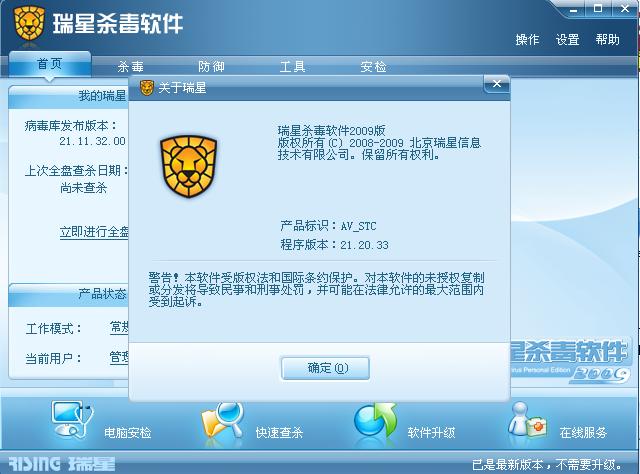Open the 工具 tab
The width and height of the screenshot is (640, 474).
pyautogui.click(x=292, y=67)
